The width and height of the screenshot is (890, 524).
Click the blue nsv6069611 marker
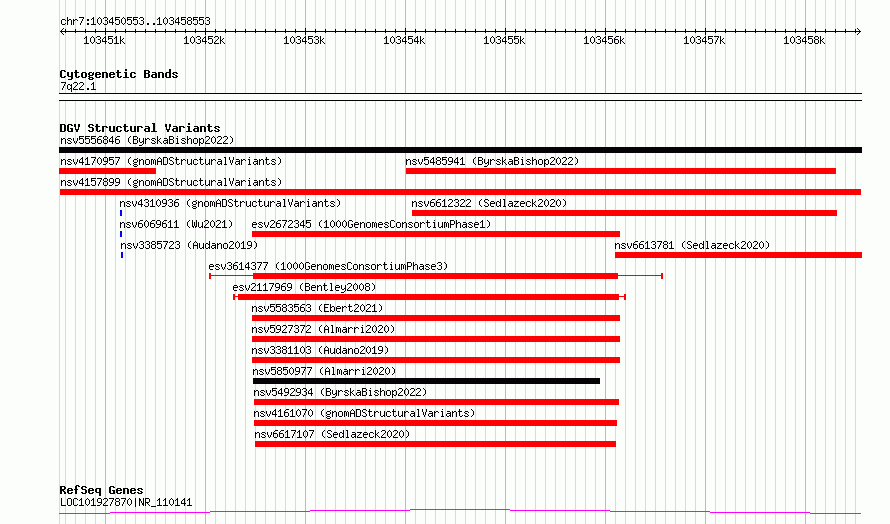point(121,234)
